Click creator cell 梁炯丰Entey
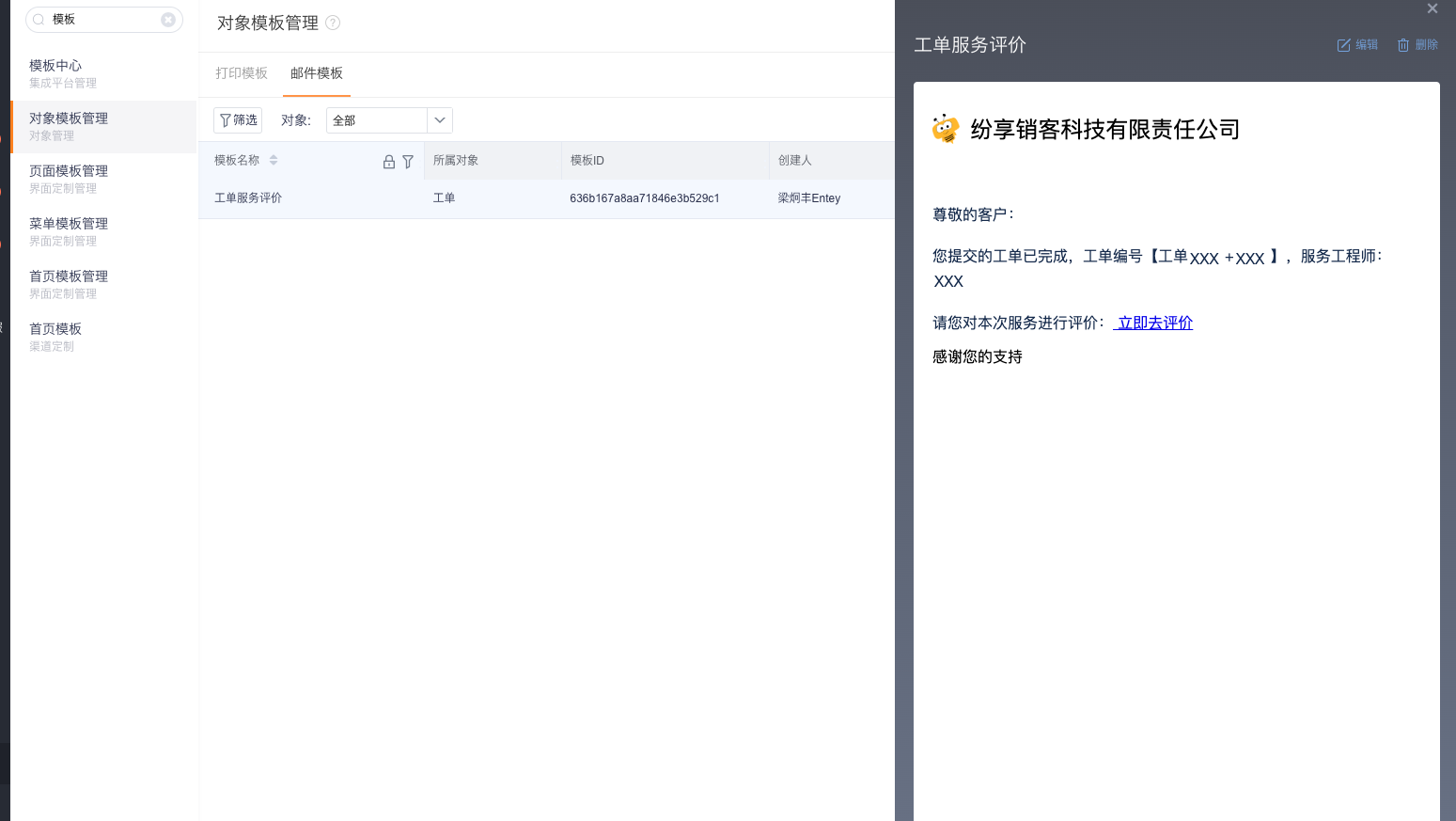The width and height of the screenshot is (1456, 821). [x=809, y=198]
